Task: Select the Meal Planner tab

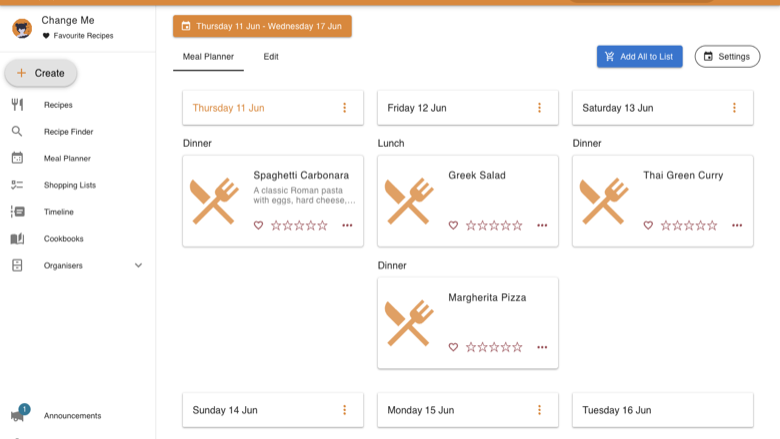Action: [x=208, y=57]
